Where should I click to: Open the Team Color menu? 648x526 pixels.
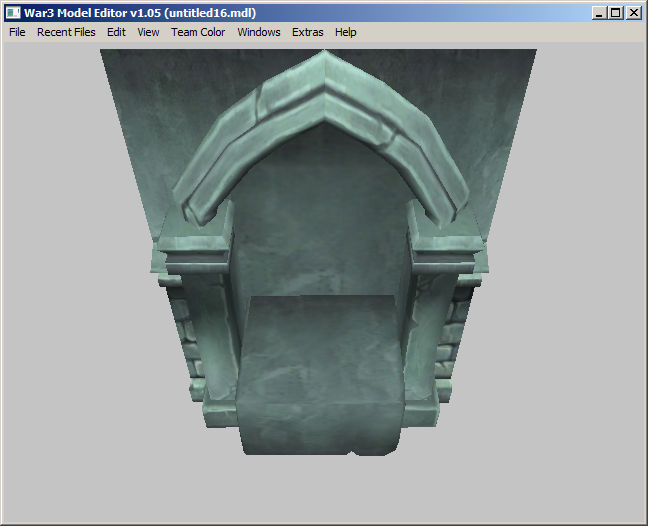(198, 32)
